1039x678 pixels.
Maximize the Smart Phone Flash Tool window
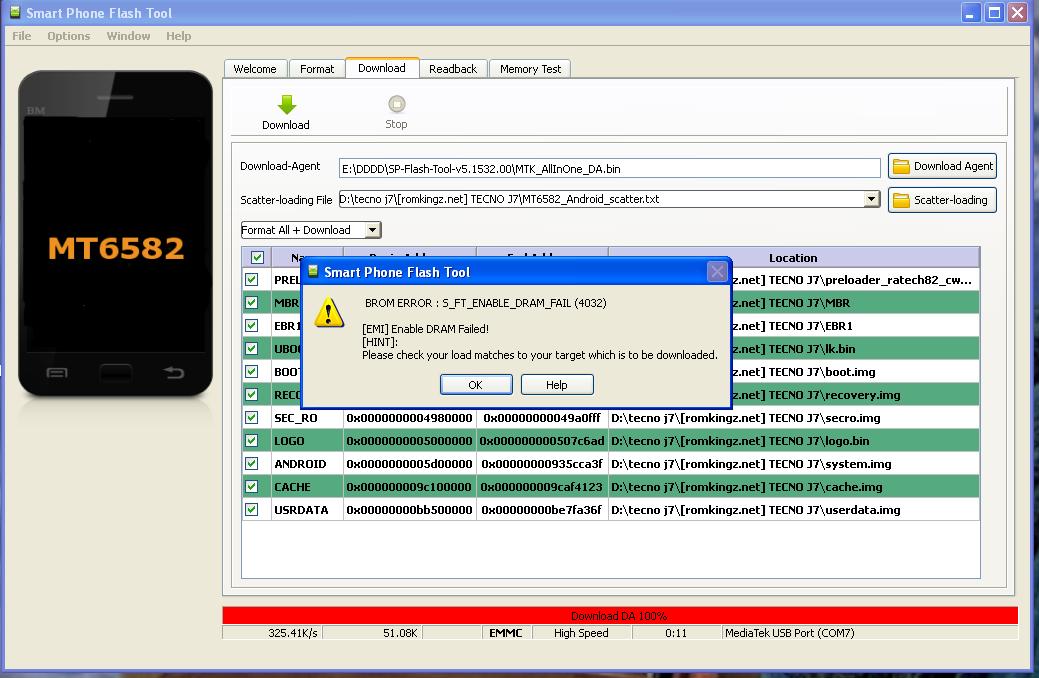[x=994, y=13]
